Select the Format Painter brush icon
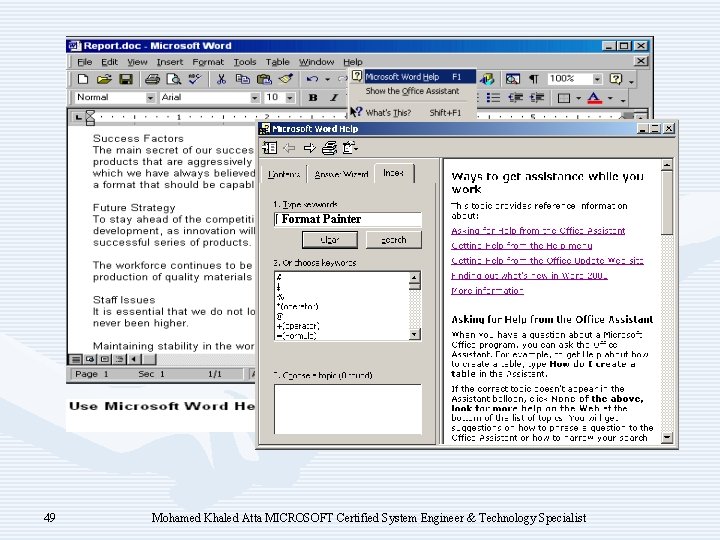This screenshot has width=720, height=540. click(x=286, y=79)
